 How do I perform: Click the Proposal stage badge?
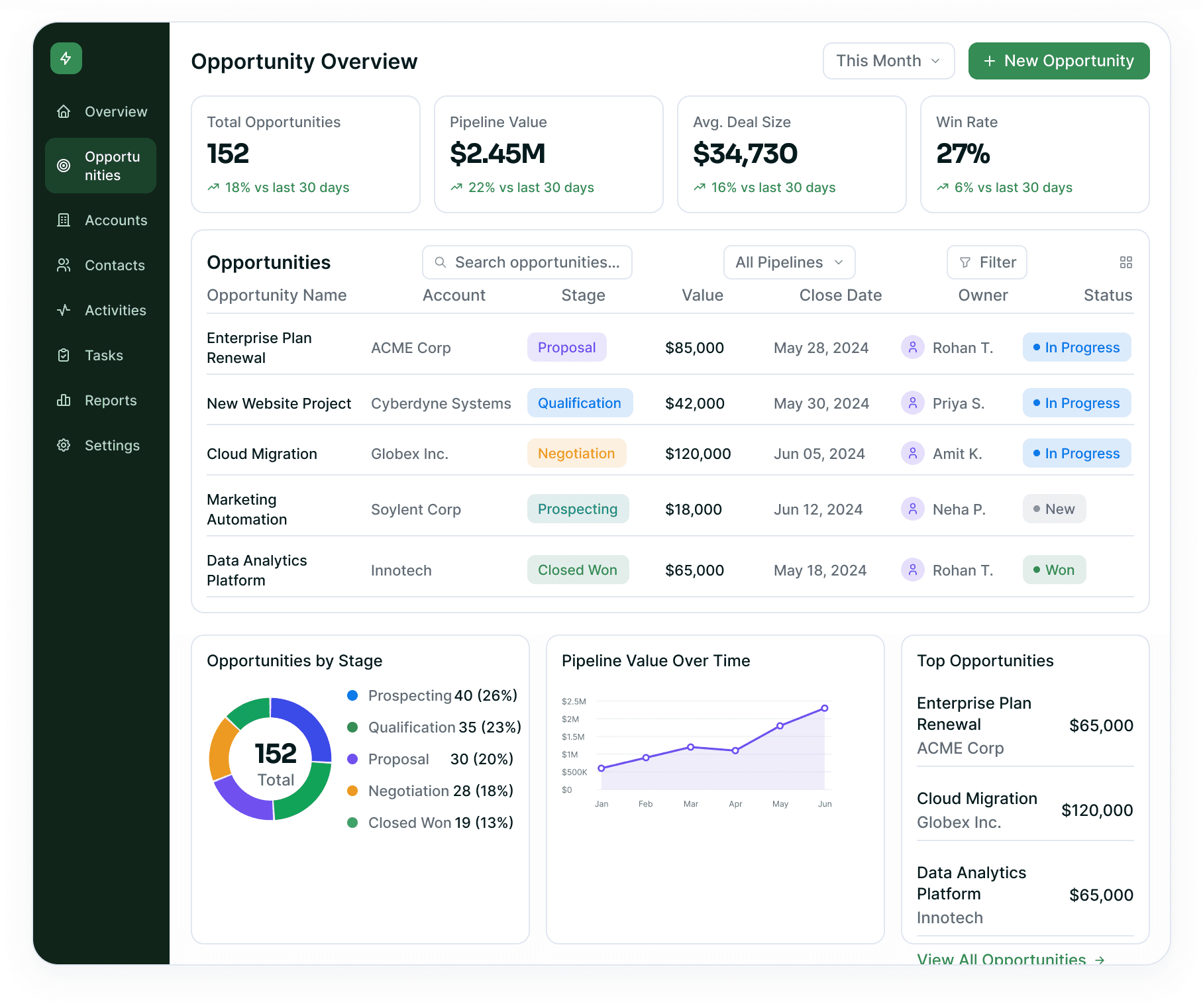[566, 347]
